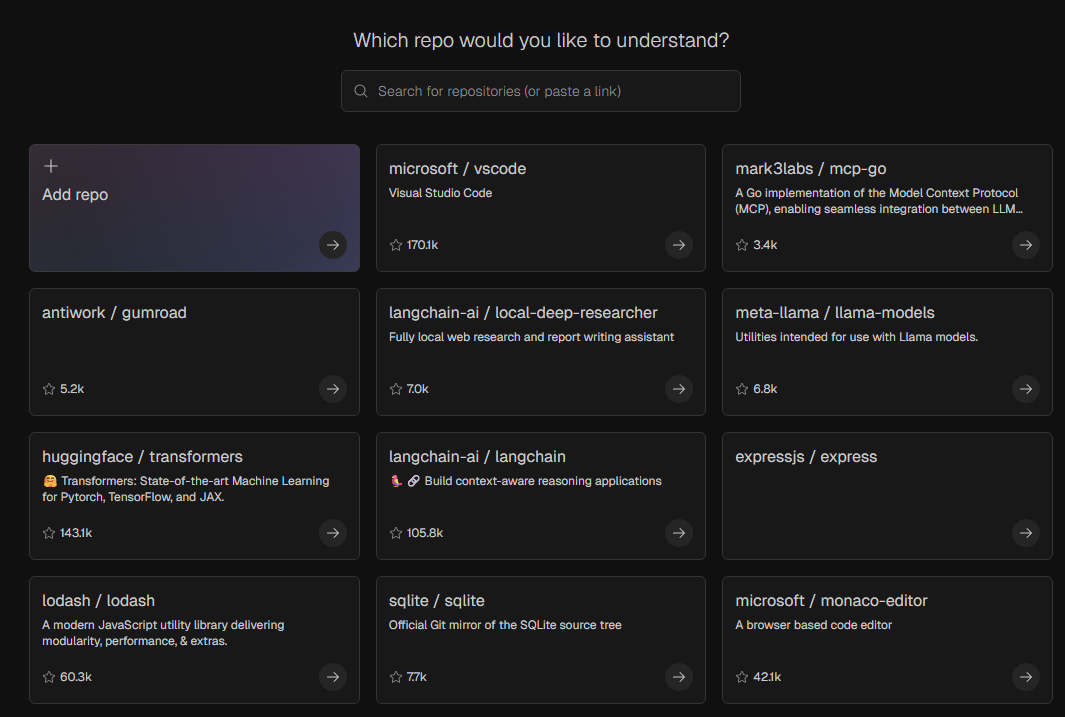Image resolution: width=1065 pixels, height=717 pixels.
Task: Click 'Fully local web research' description text
Action: click(x=531, y=337)
